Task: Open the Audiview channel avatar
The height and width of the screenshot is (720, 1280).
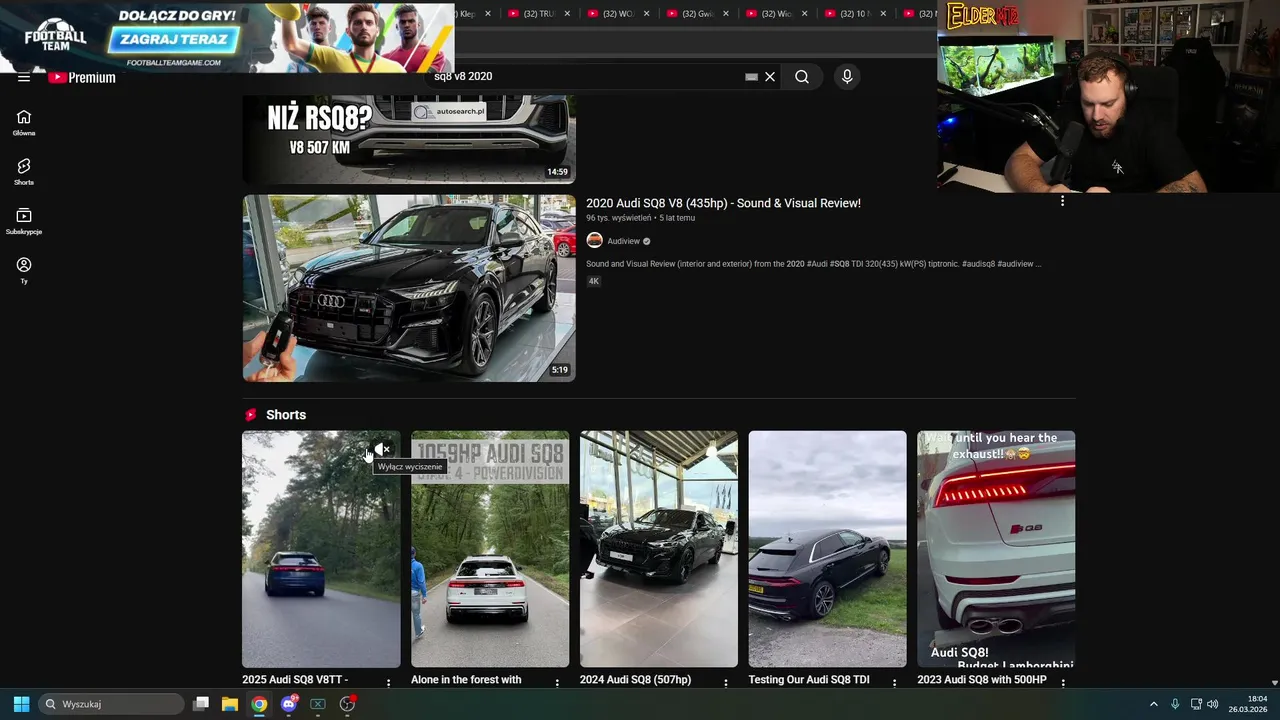Action: [x=595, y=240]
